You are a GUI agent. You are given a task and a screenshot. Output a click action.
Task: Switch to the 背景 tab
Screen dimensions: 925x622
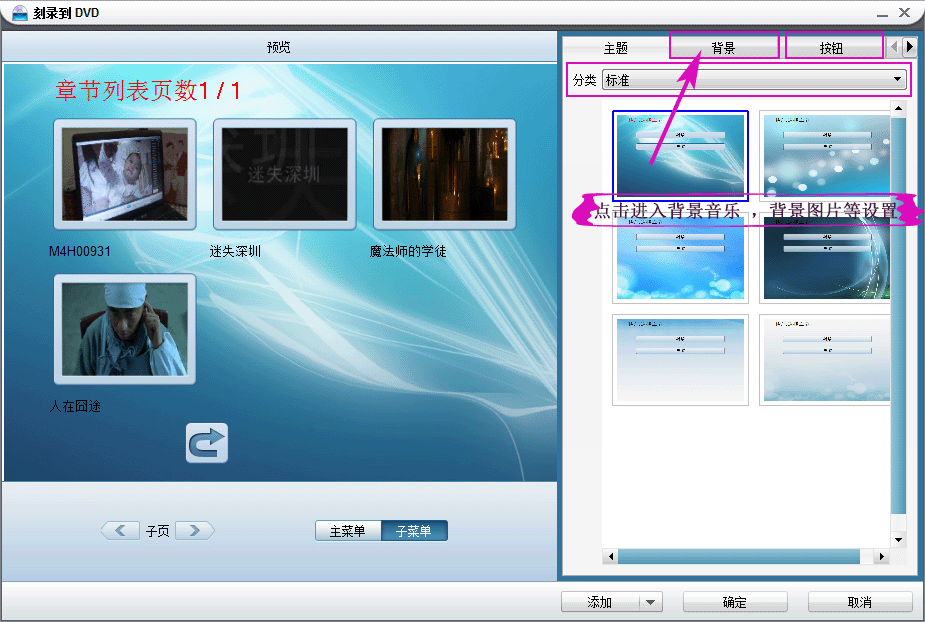click(722, 45)
